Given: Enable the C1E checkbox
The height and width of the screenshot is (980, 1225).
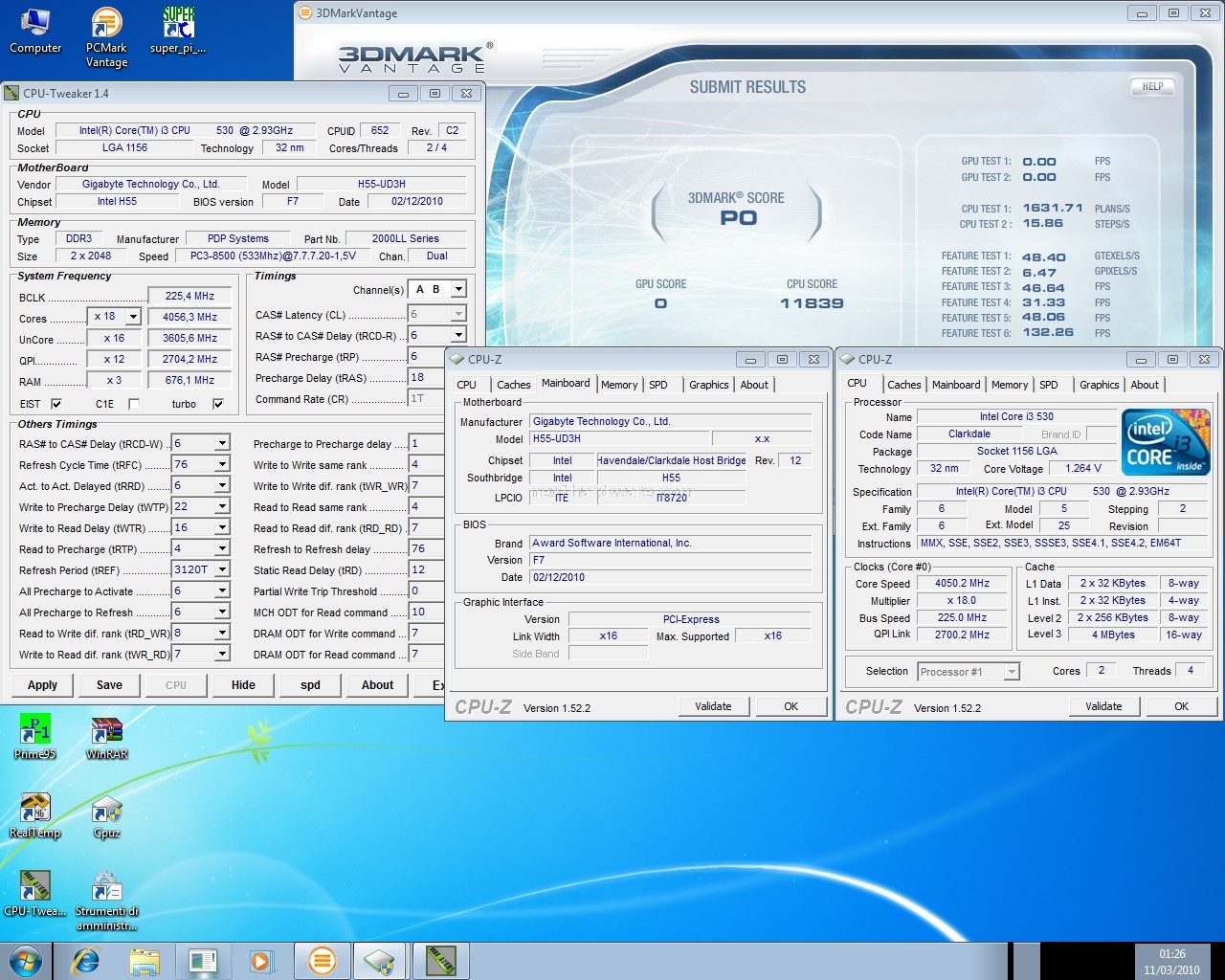Looking at the screenshot, I should [133, 404].
